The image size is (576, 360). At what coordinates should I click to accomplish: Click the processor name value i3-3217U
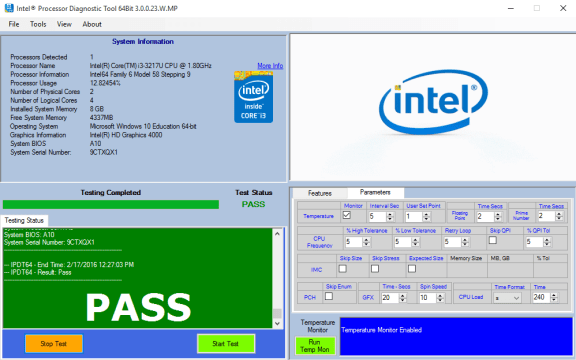pos(151,66)
